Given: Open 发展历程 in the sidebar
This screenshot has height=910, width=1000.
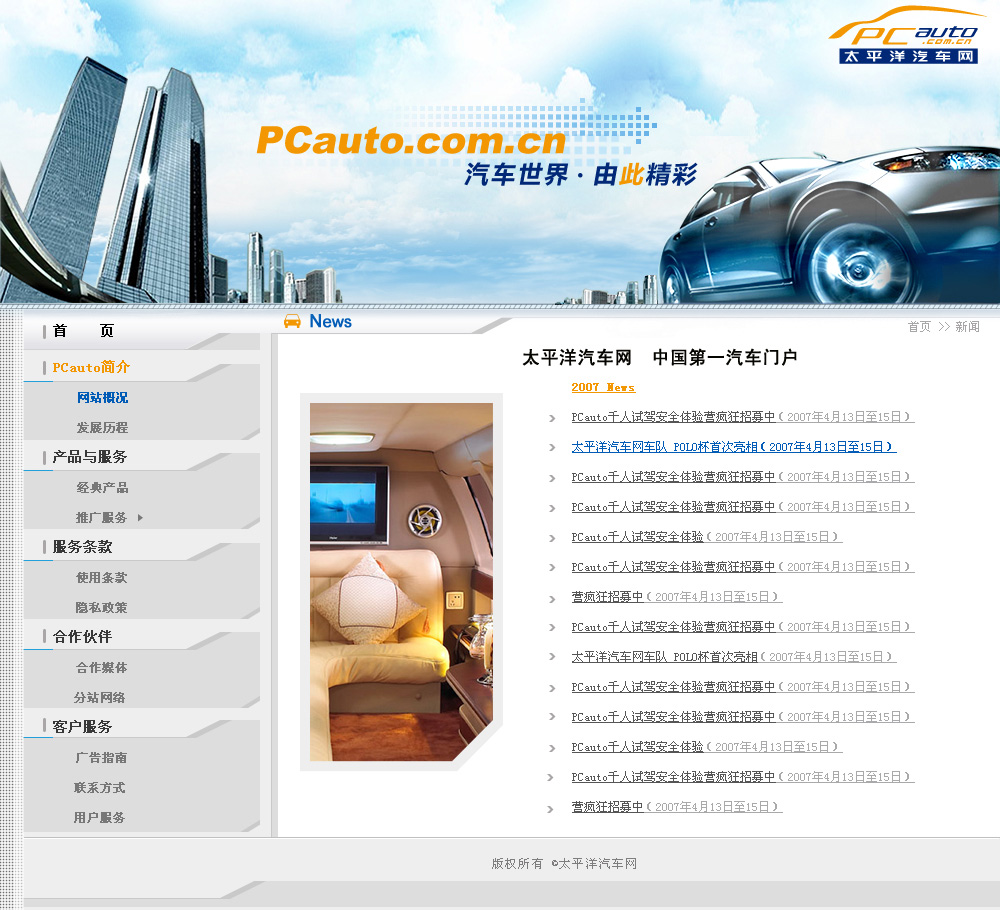Looking at the screenshot, I should (x=103, y=428).
